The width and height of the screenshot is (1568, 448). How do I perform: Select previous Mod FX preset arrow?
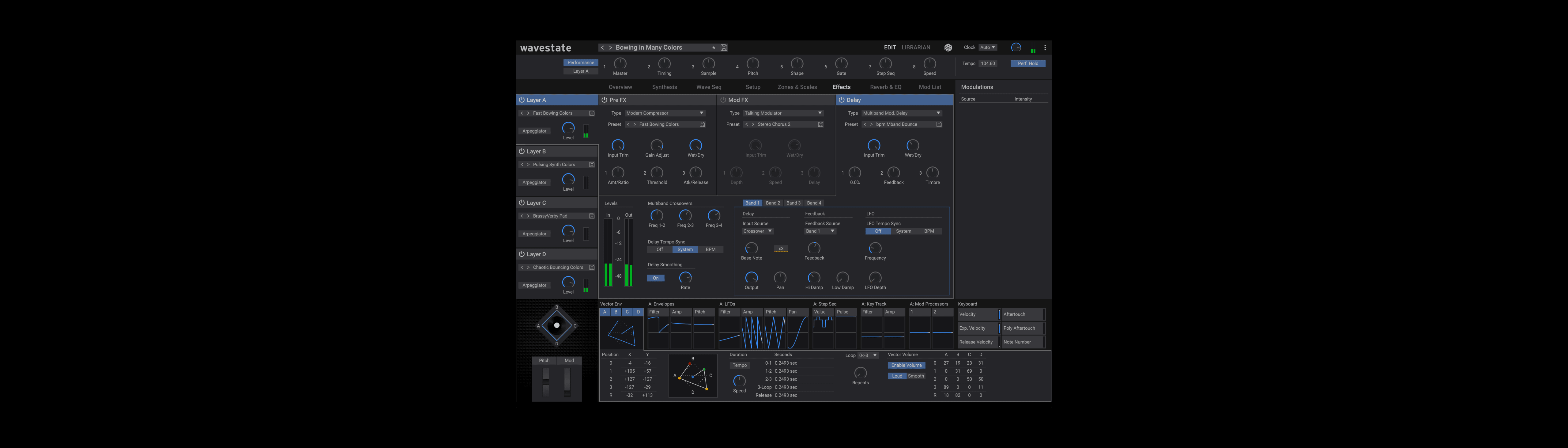point(747,124)
